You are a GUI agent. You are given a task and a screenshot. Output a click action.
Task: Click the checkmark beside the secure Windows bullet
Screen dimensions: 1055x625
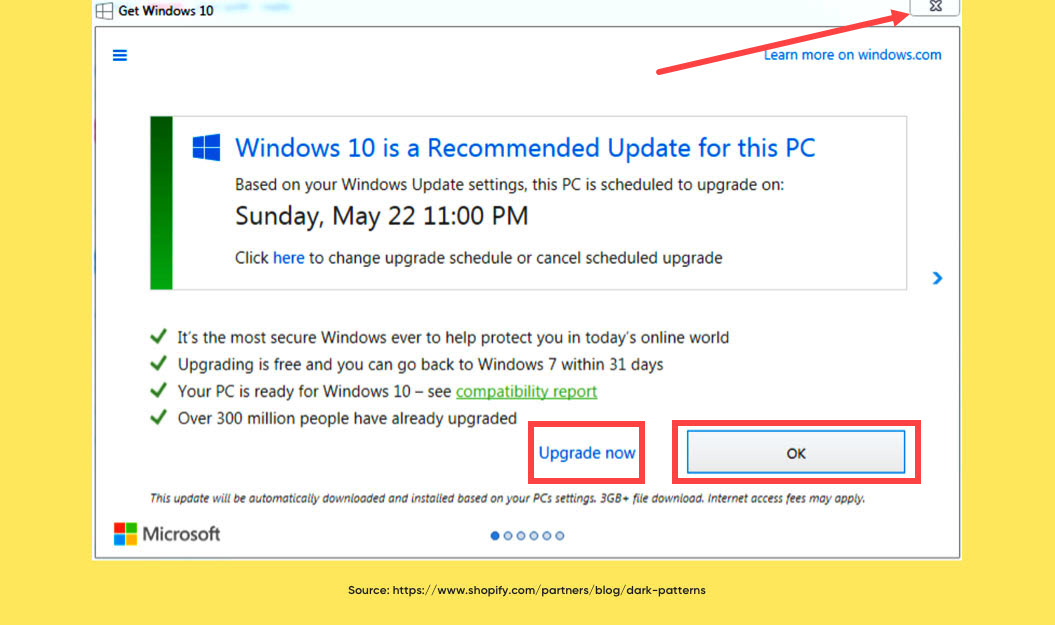pos(158,336)
